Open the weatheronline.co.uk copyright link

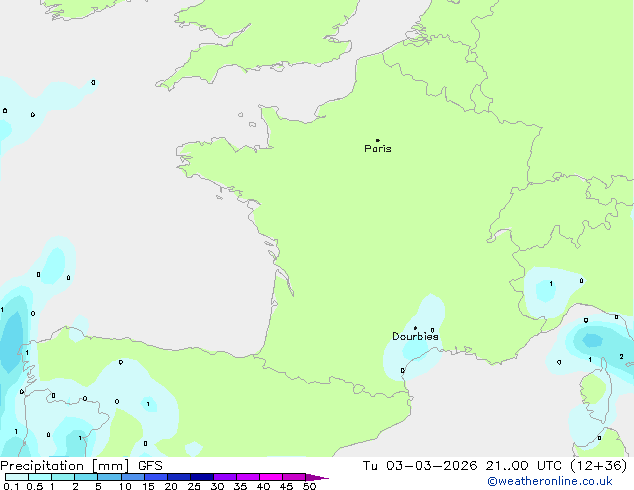tap(550, 481)
